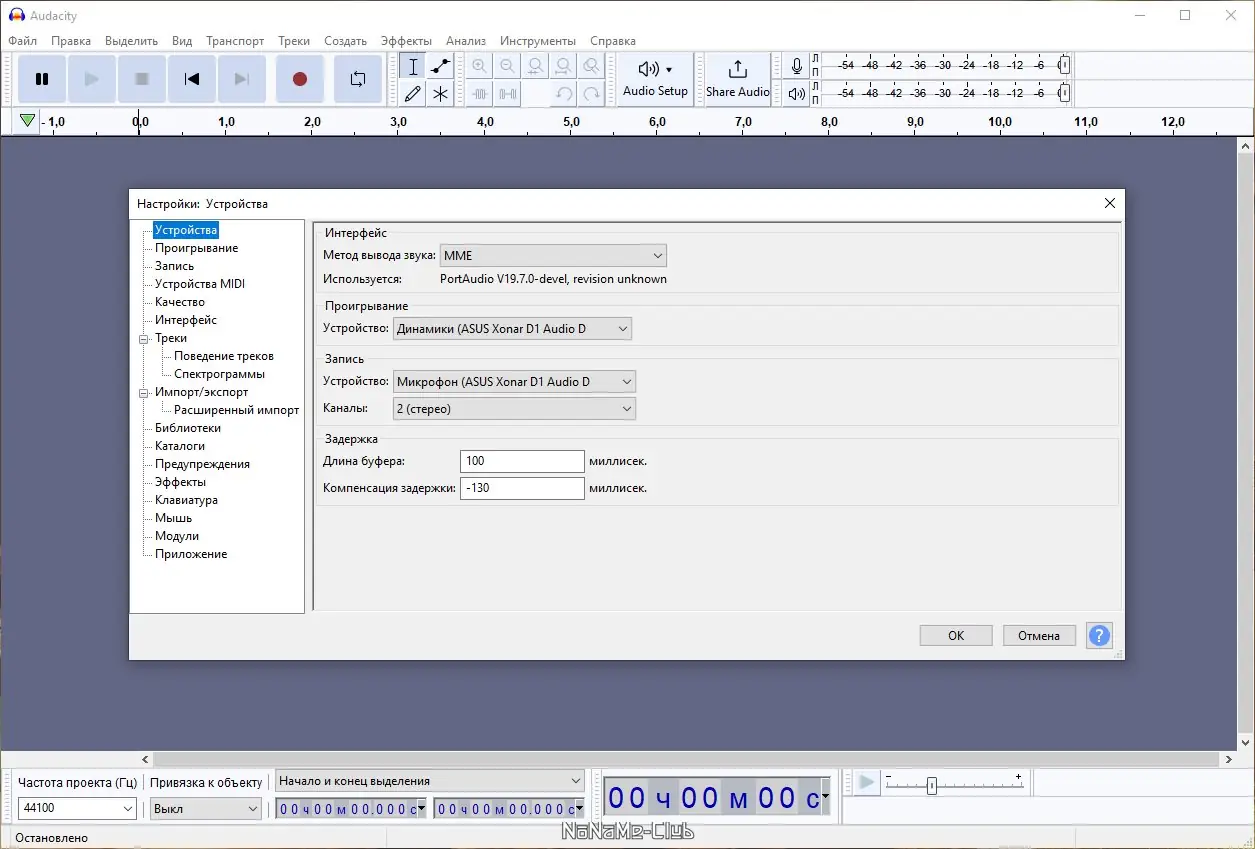The height and width of the screenshot is (849, 1255).
Task: Open the blue help question mark button
Action: click(1099, 635)
